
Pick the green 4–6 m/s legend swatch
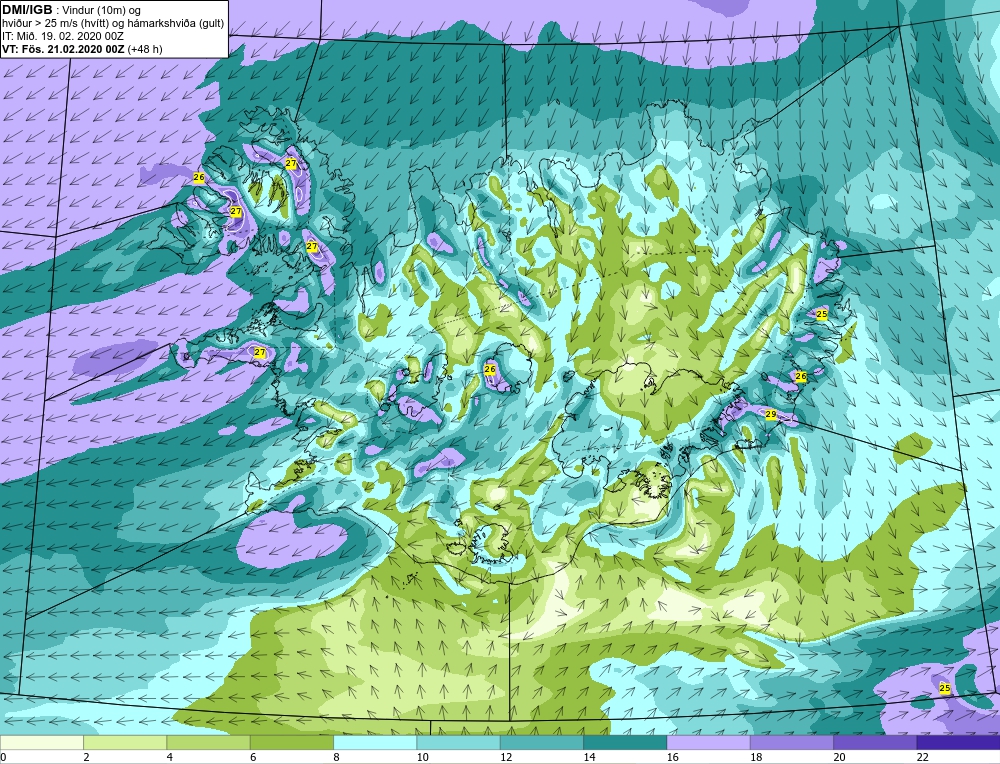(x=209, y=743)
